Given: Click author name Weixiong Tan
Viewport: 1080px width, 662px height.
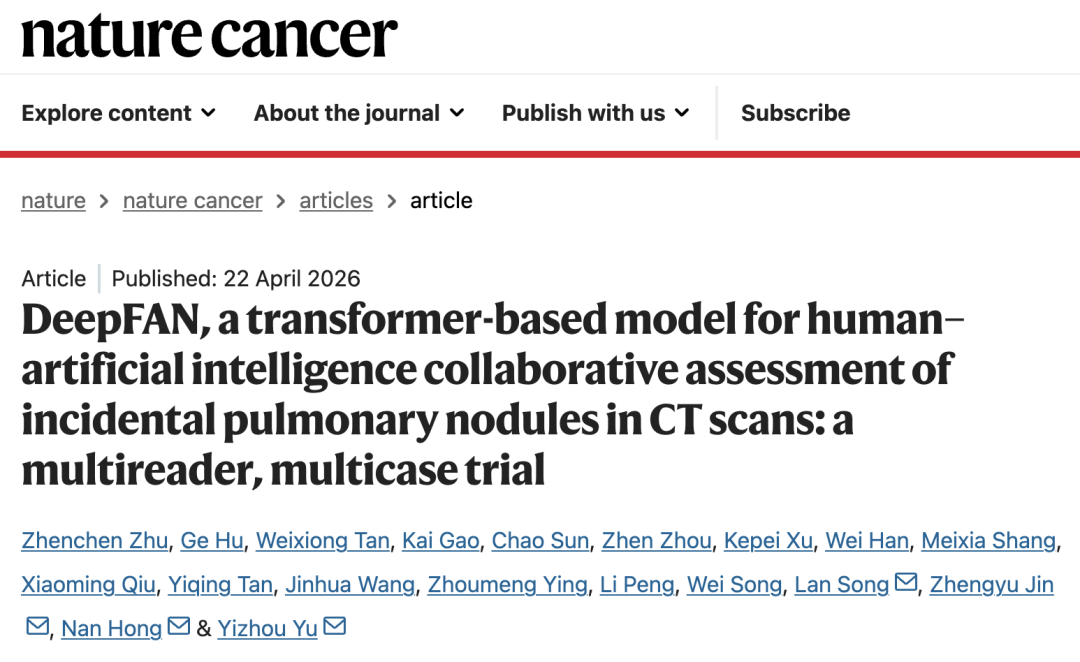Looking at the screenshot, I should tap(322, 541).
